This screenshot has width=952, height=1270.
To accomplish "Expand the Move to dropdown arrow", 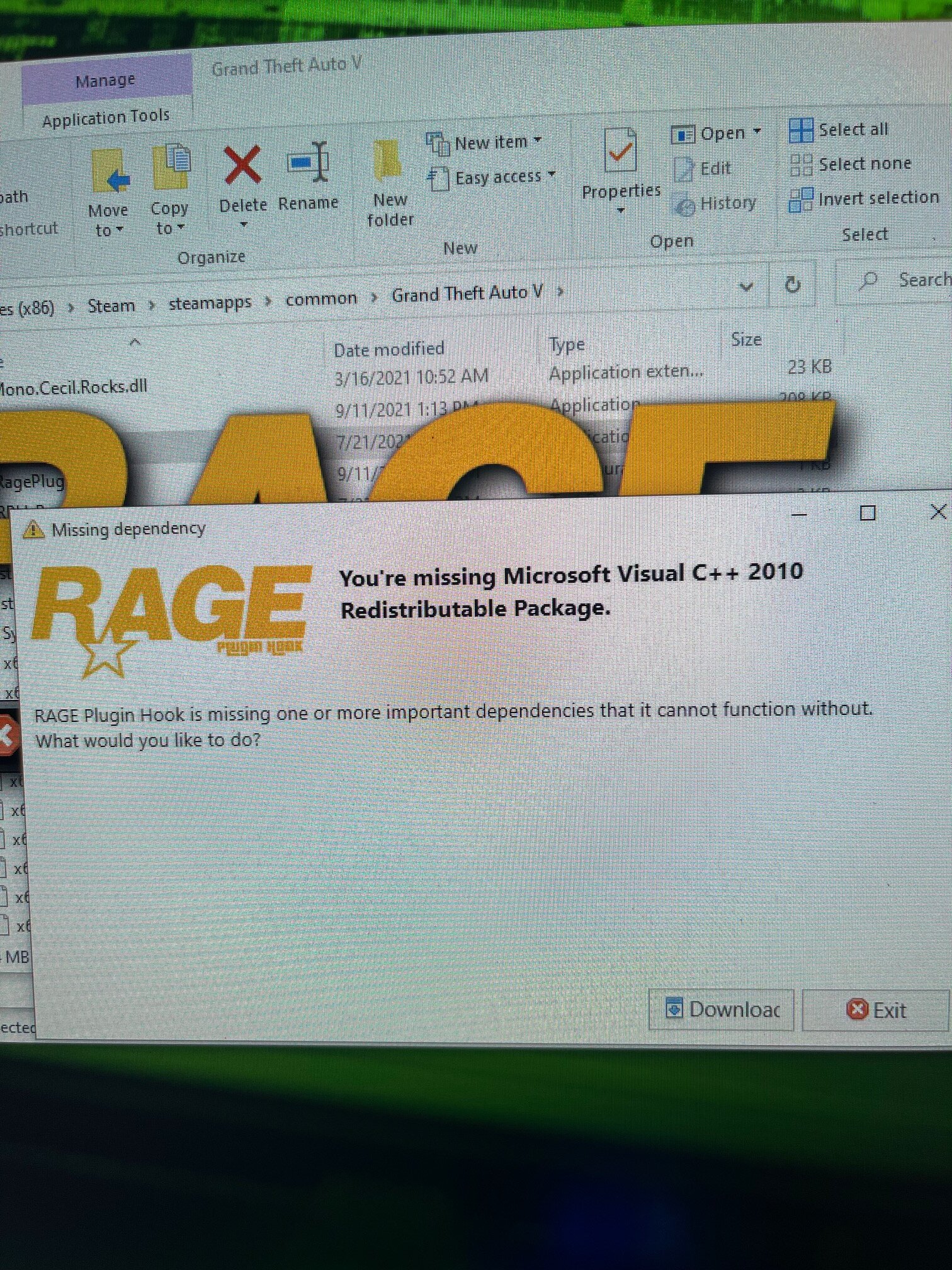I will 120,231.
